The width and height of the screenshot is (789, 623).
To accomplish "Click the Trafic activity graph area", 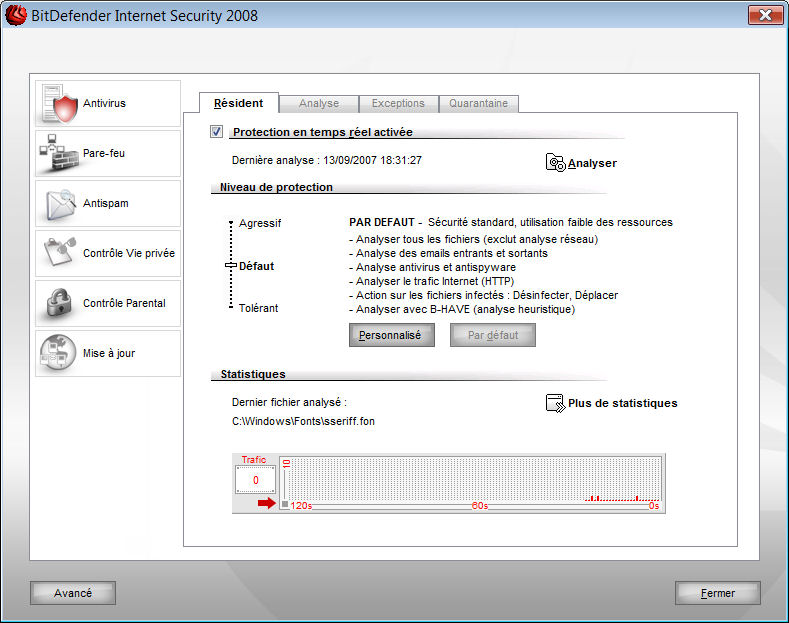I will (x=475, y=481).
